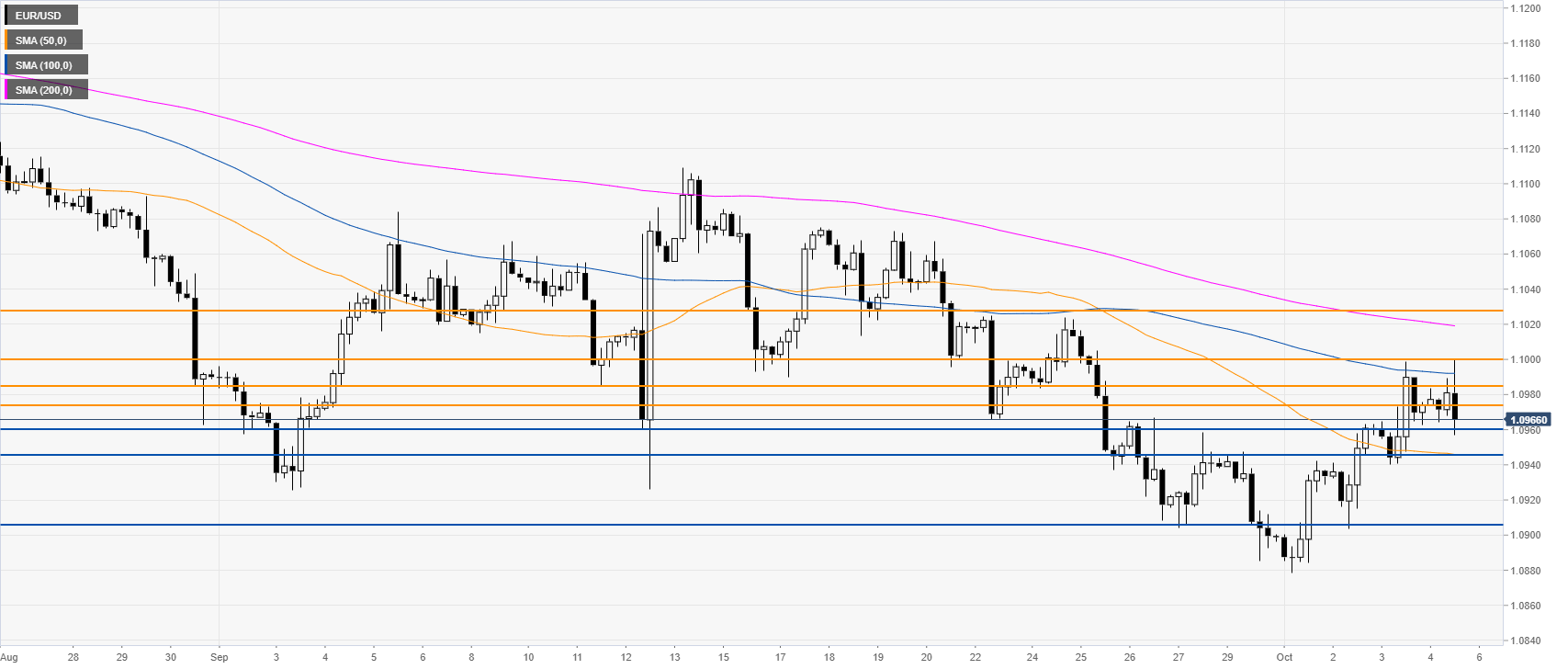Click the 1.1000 price axis label
The height and width of the screenshot is (669, 1568).
pos(1526,359)
